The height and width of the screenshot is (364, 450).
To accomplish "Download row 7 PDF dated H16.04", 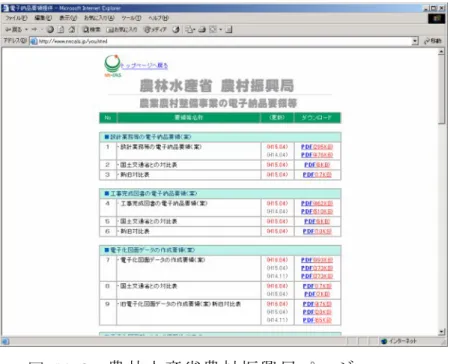I will 317,260.
